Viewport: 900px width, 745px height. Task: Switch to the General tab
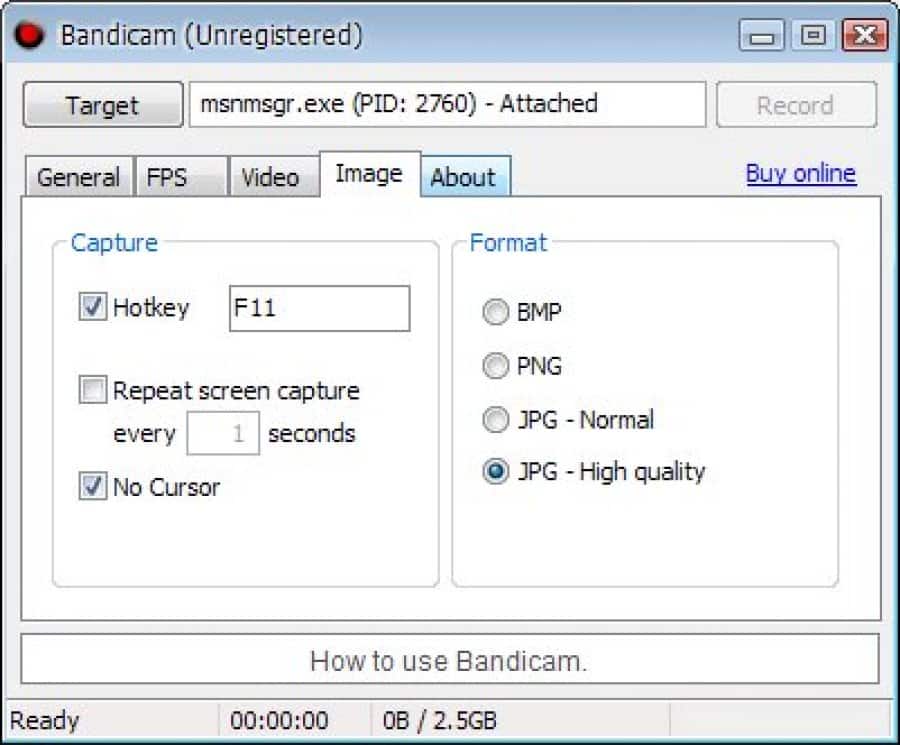point(77,178)
